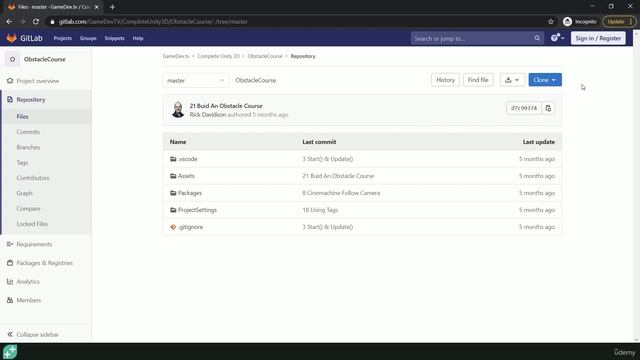Open the download source code dropdown
Viewport: 640px width, 360px height.
[512, 80]
